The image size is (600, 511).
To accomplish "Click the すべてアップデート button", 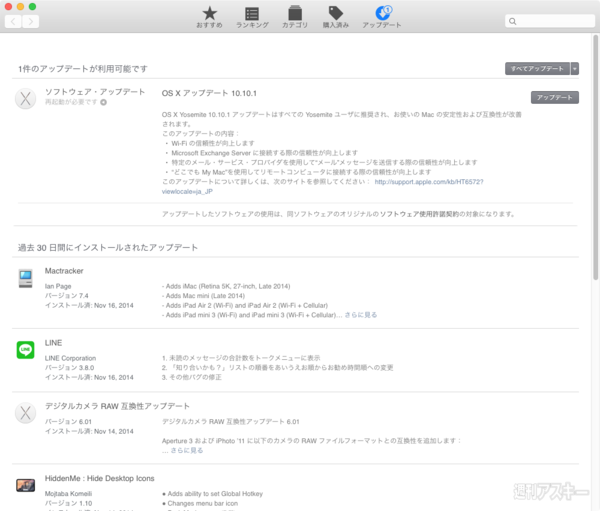I will pyautogui.click(x=537, y=69).
